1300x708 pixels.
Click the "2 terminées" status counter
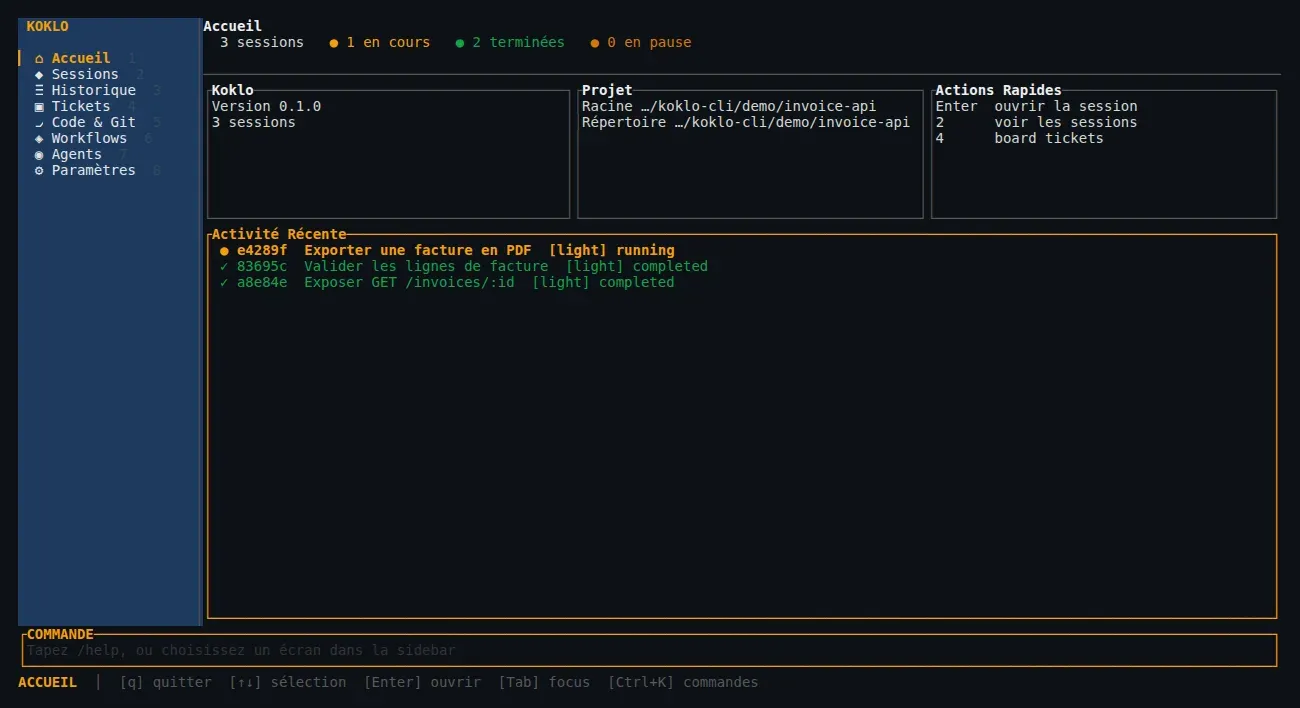tap(510, 43)
